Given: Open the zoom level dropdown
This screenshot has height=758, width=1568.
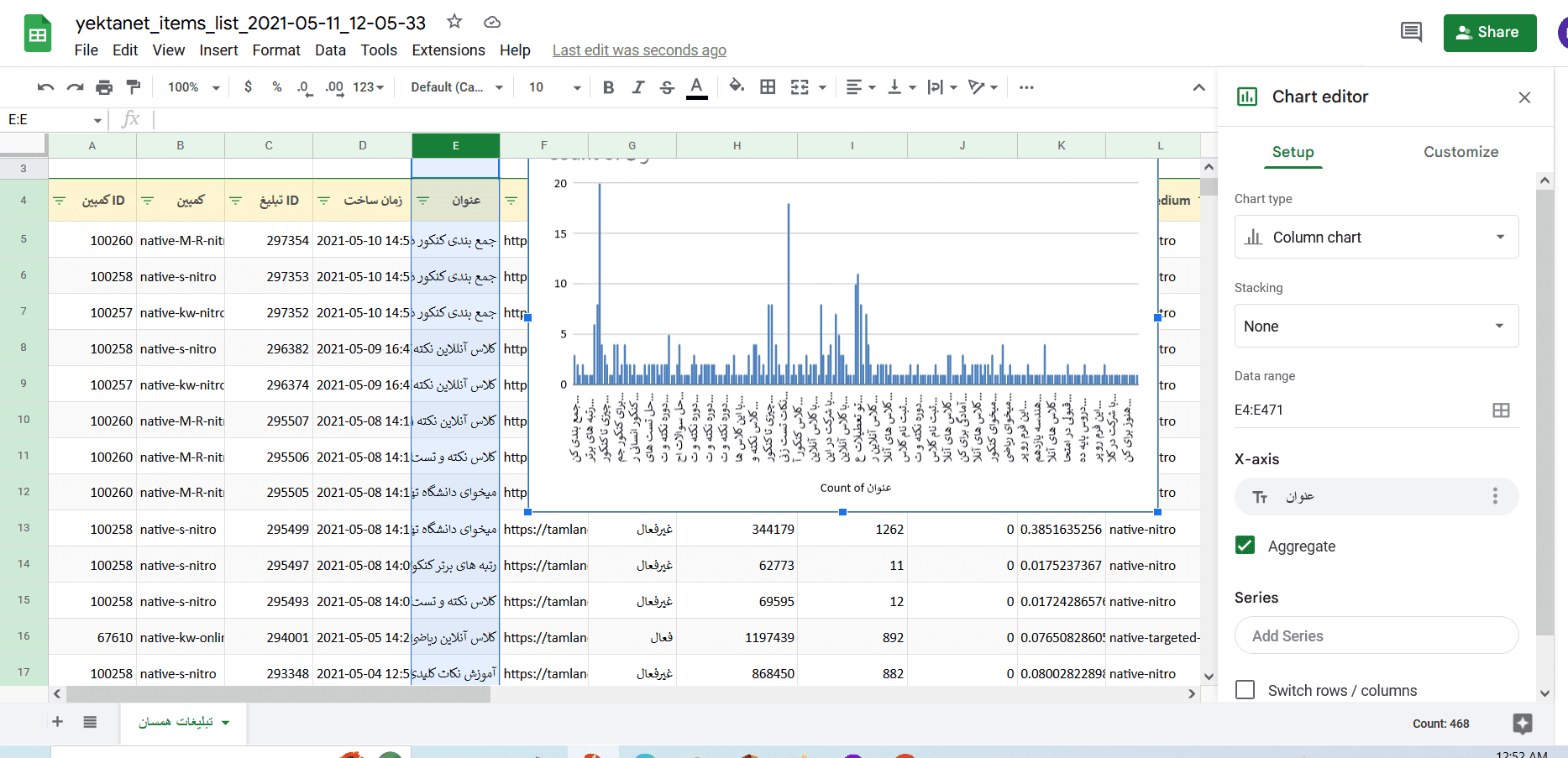Looking at the screenshot, I should click(x=194, y=87).
